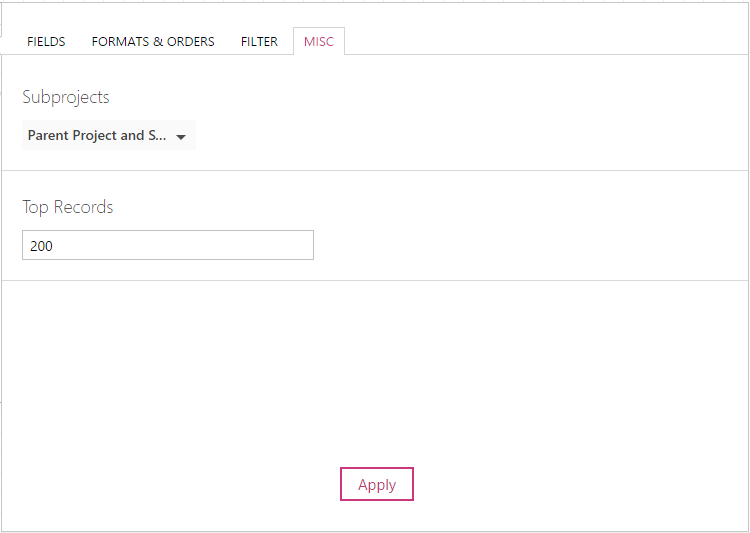The height and width of the screenshot is (533, 750).
Task: Place cursor after the 200 value
Action: pyautogui.click(x=54, y=246)
